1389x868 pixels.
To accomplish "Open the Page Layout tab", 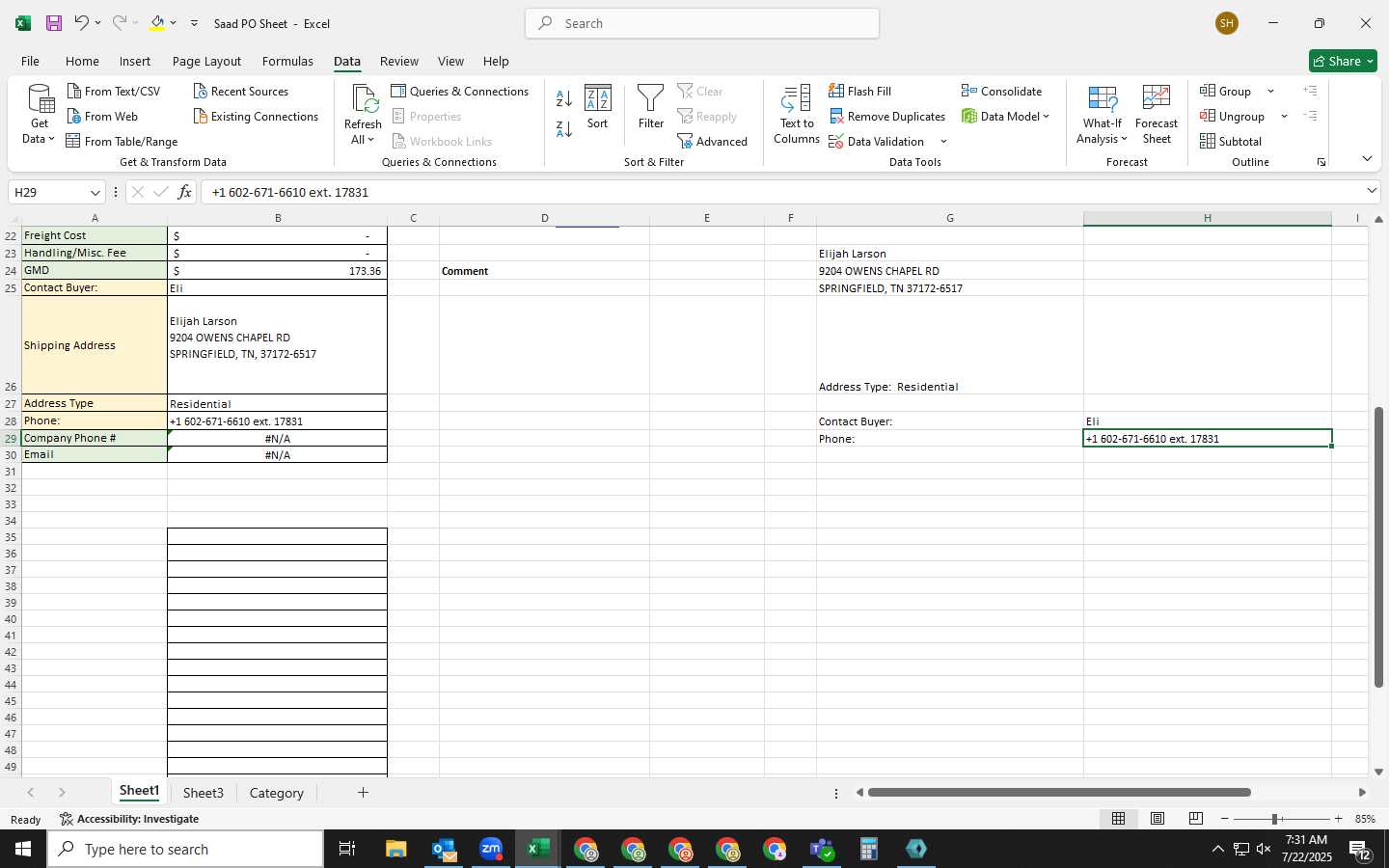I will click(x=206, y=61).
